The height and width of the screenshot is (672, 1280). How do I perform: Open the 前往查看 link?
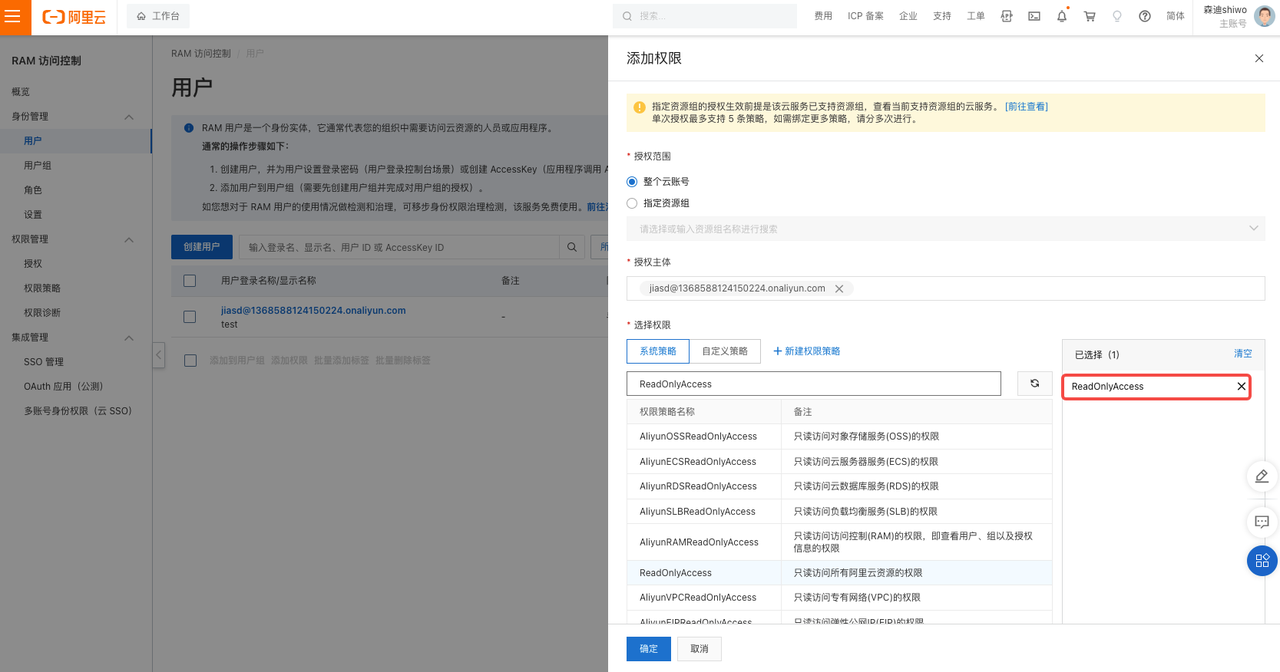coord(1027,106)
